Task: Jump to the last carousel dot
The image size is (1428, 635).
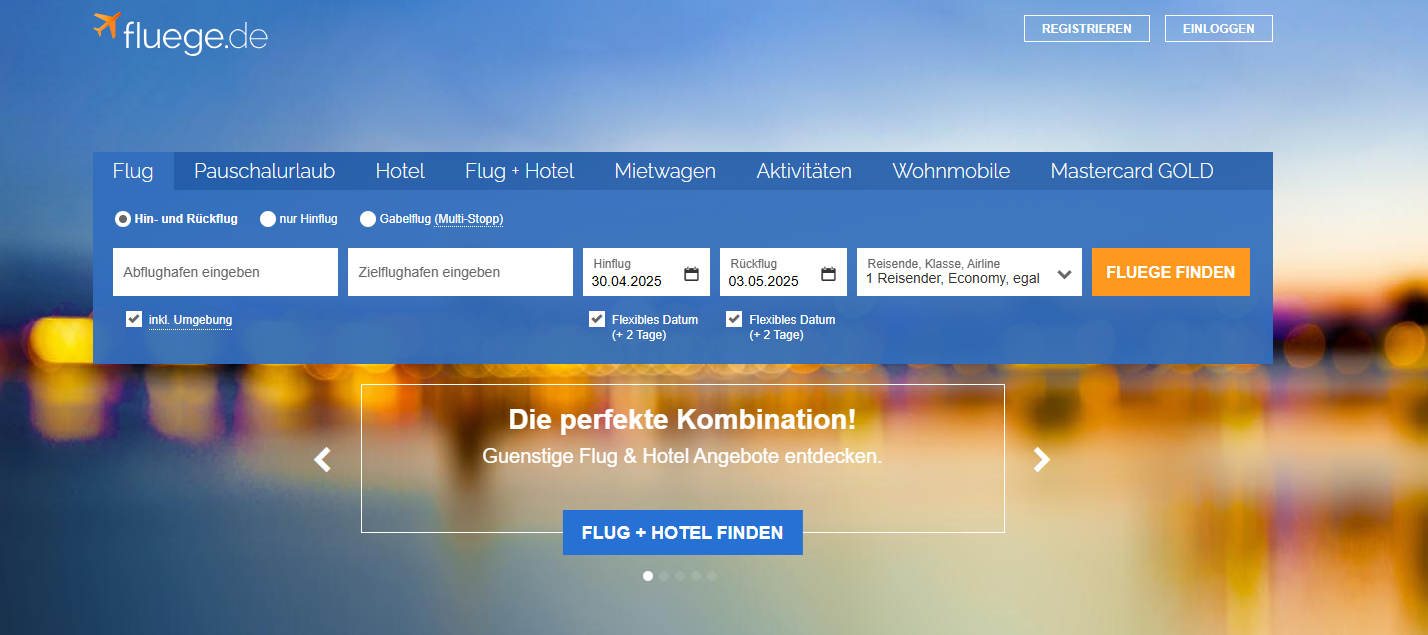Action: pos(712,576)
